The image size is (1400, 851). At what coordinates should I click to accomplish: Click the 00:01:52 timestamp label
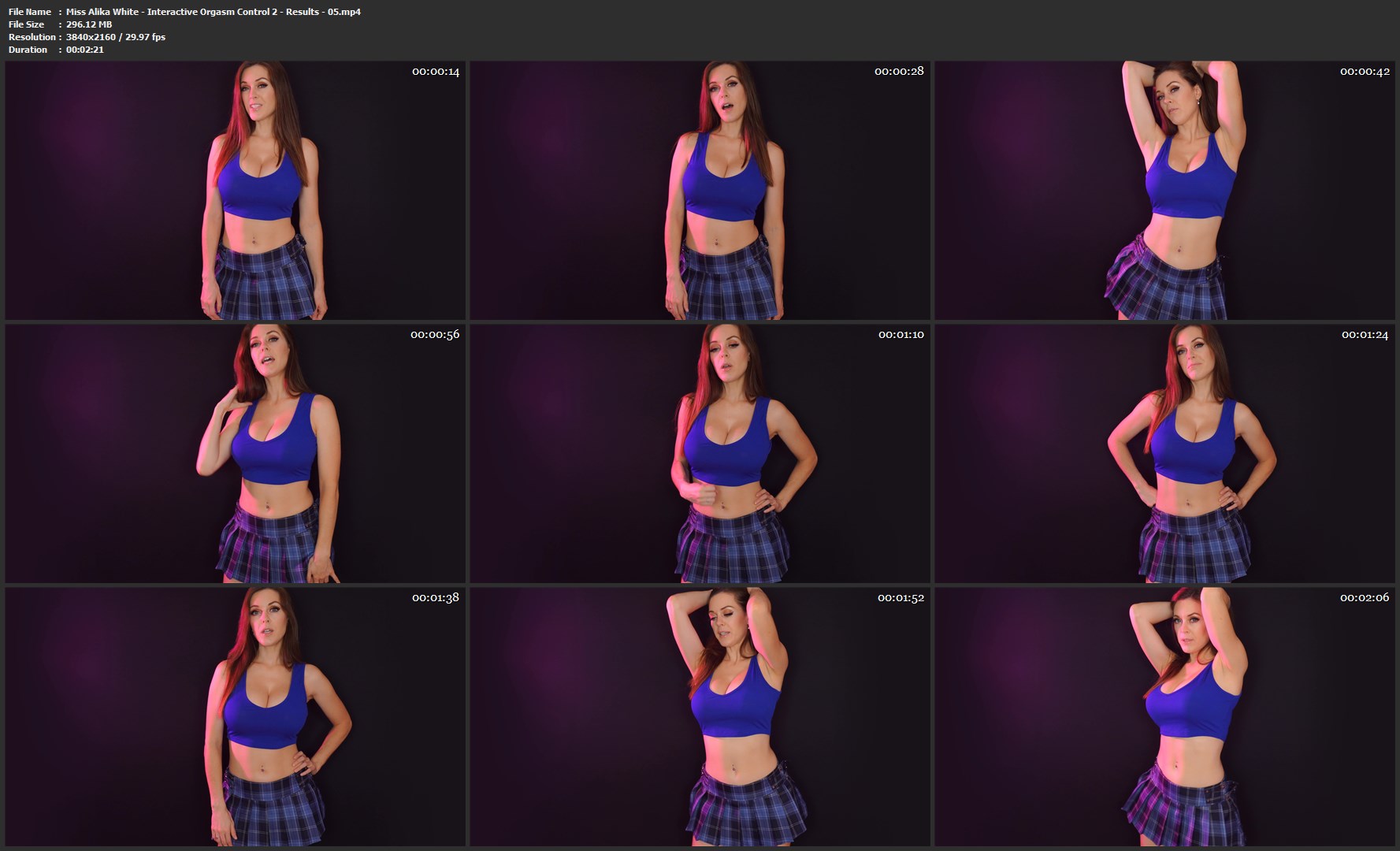tap(901, 598)
